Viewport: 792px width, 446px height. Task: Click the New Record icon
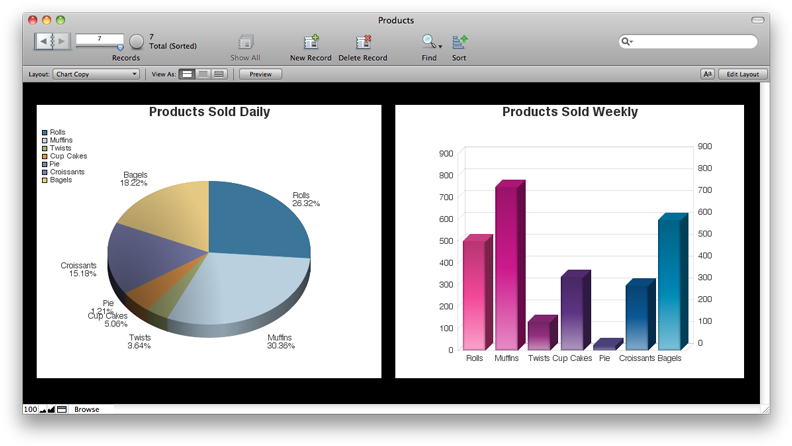coord(311,42)
